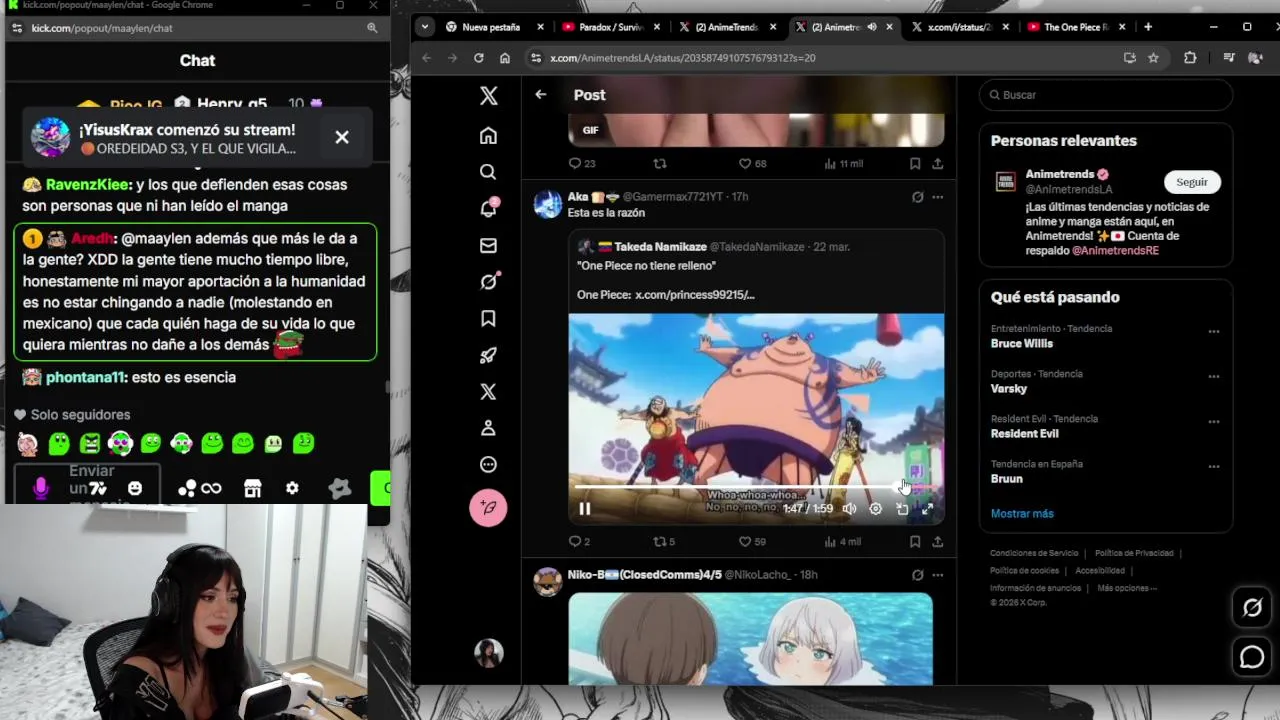Bookmark Aka's post
The width and height of the screenshot is (1280, 720).
coord(915,541)
